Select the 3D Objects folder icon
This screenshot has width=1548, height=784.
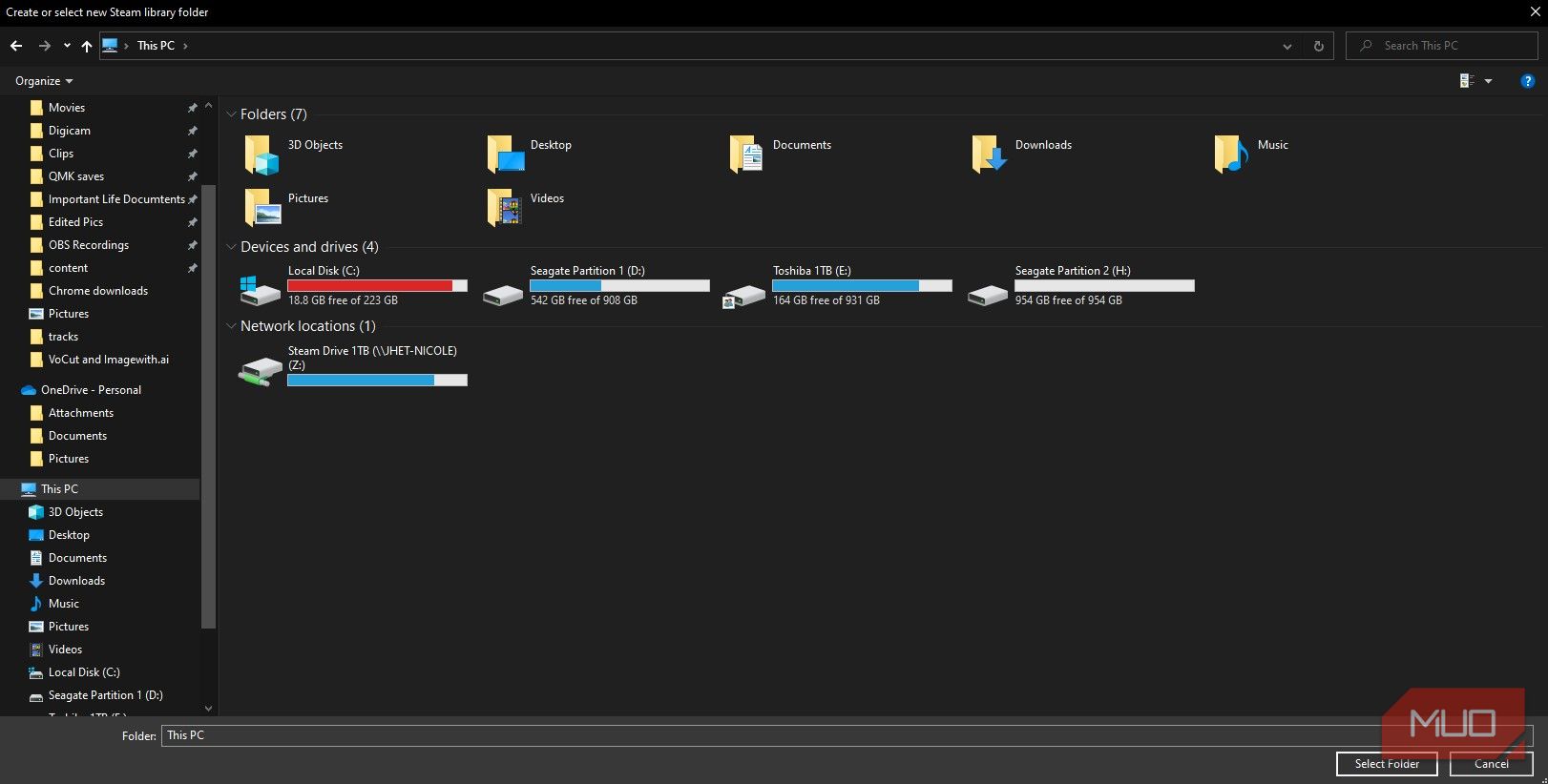click(x=261, y=154)
